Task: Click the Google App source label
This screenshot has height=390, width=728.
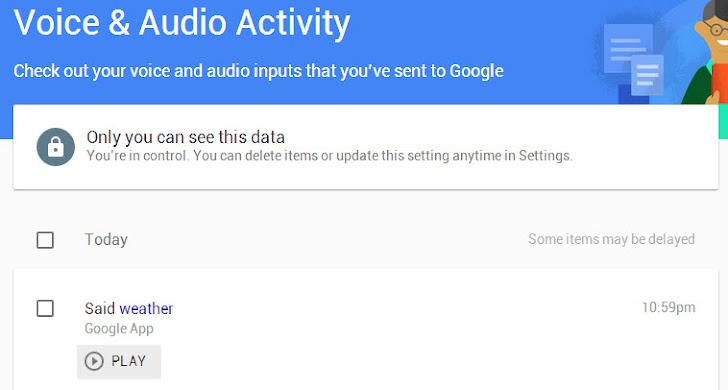Action: coord(119,329)
